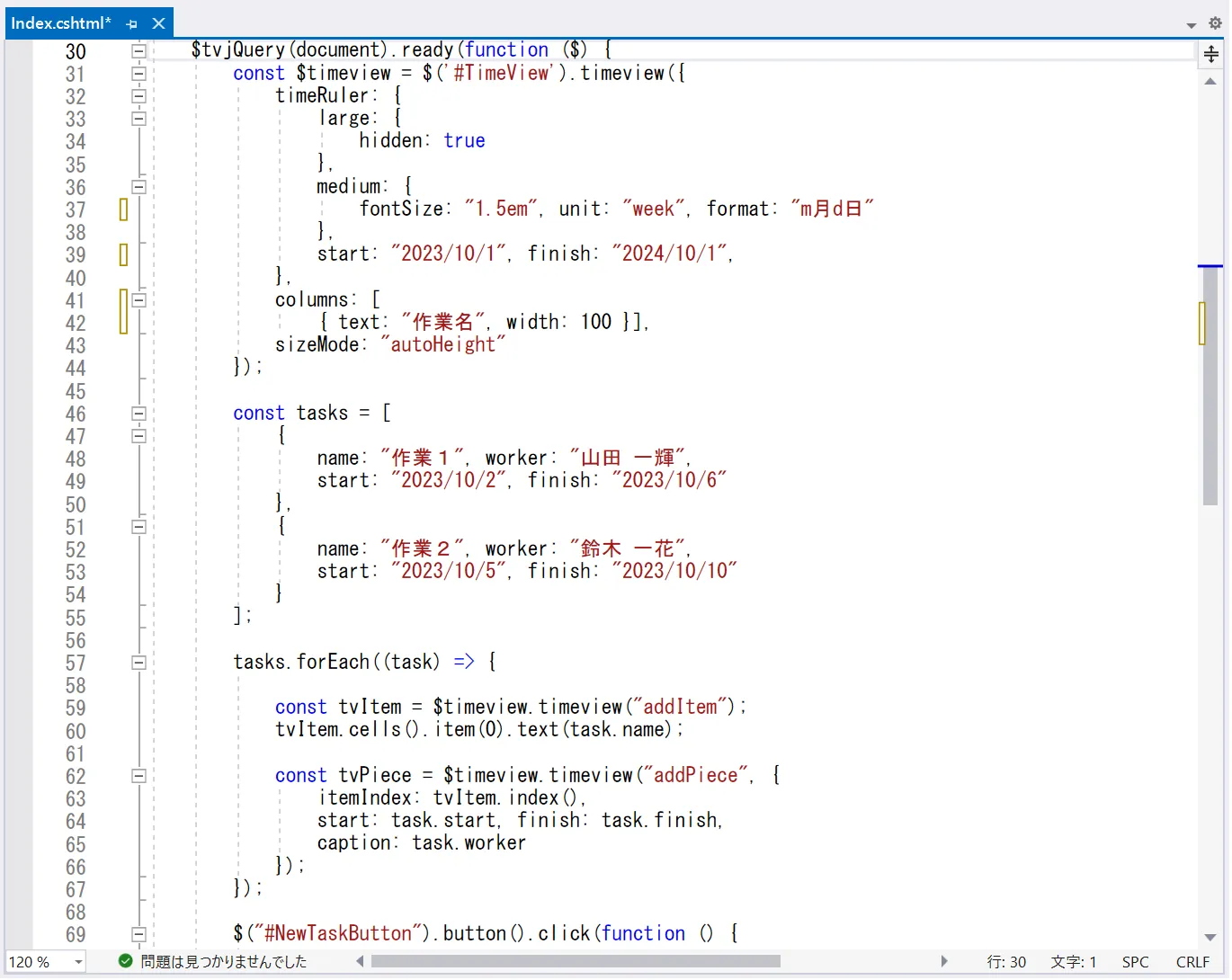Select the Index.cshtml tab

tap(61, 23)
